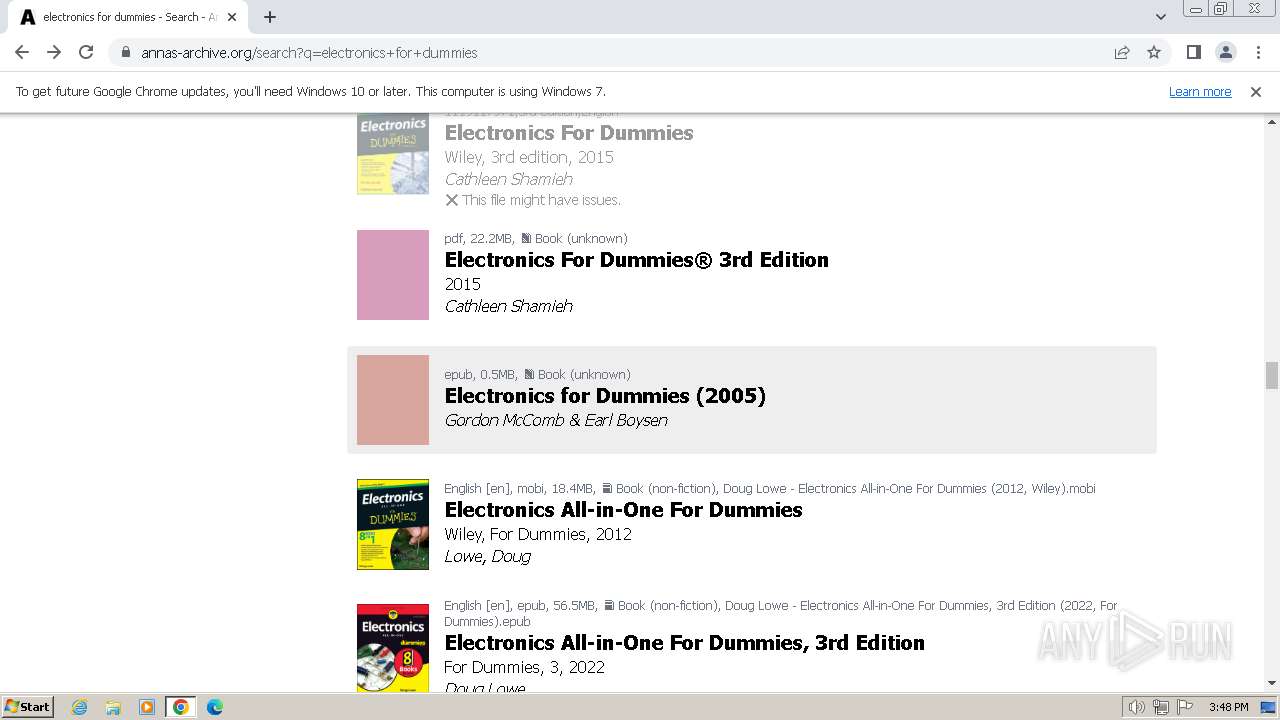Share this page icon in address bar
The width and height of the screenshot is (1280, 720).
1122,52
